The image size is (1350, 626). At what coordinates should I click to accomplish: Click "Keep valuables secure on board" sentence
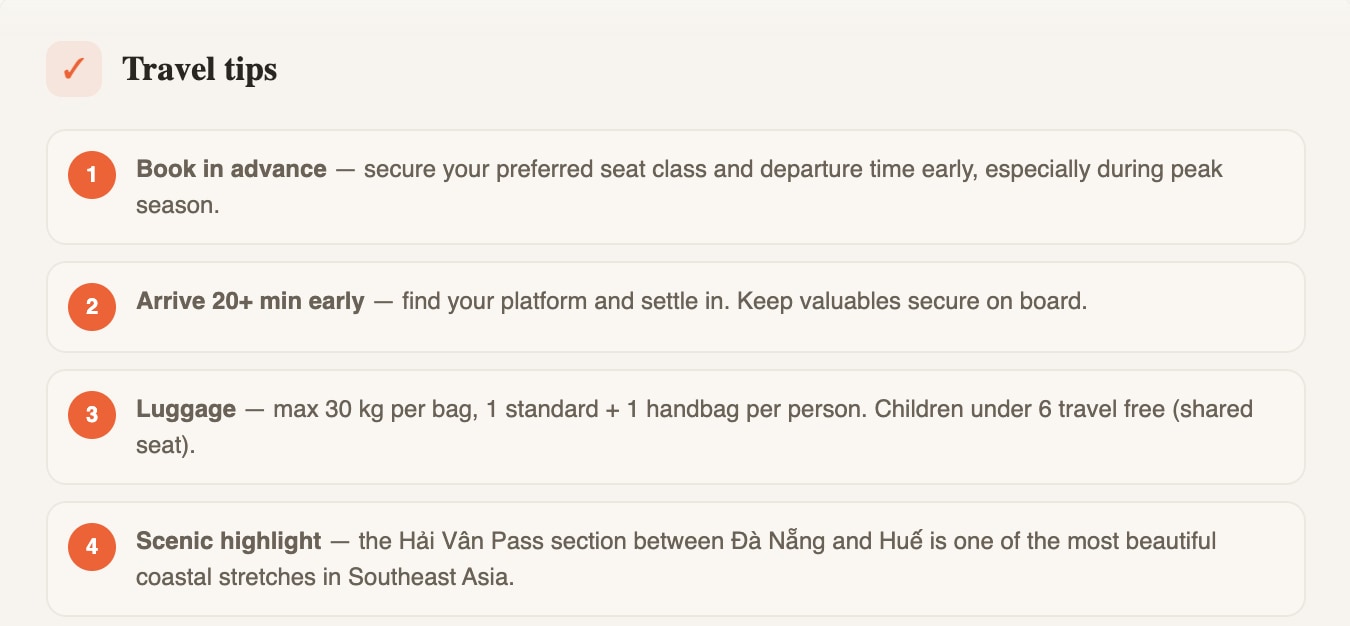(911, 301)
